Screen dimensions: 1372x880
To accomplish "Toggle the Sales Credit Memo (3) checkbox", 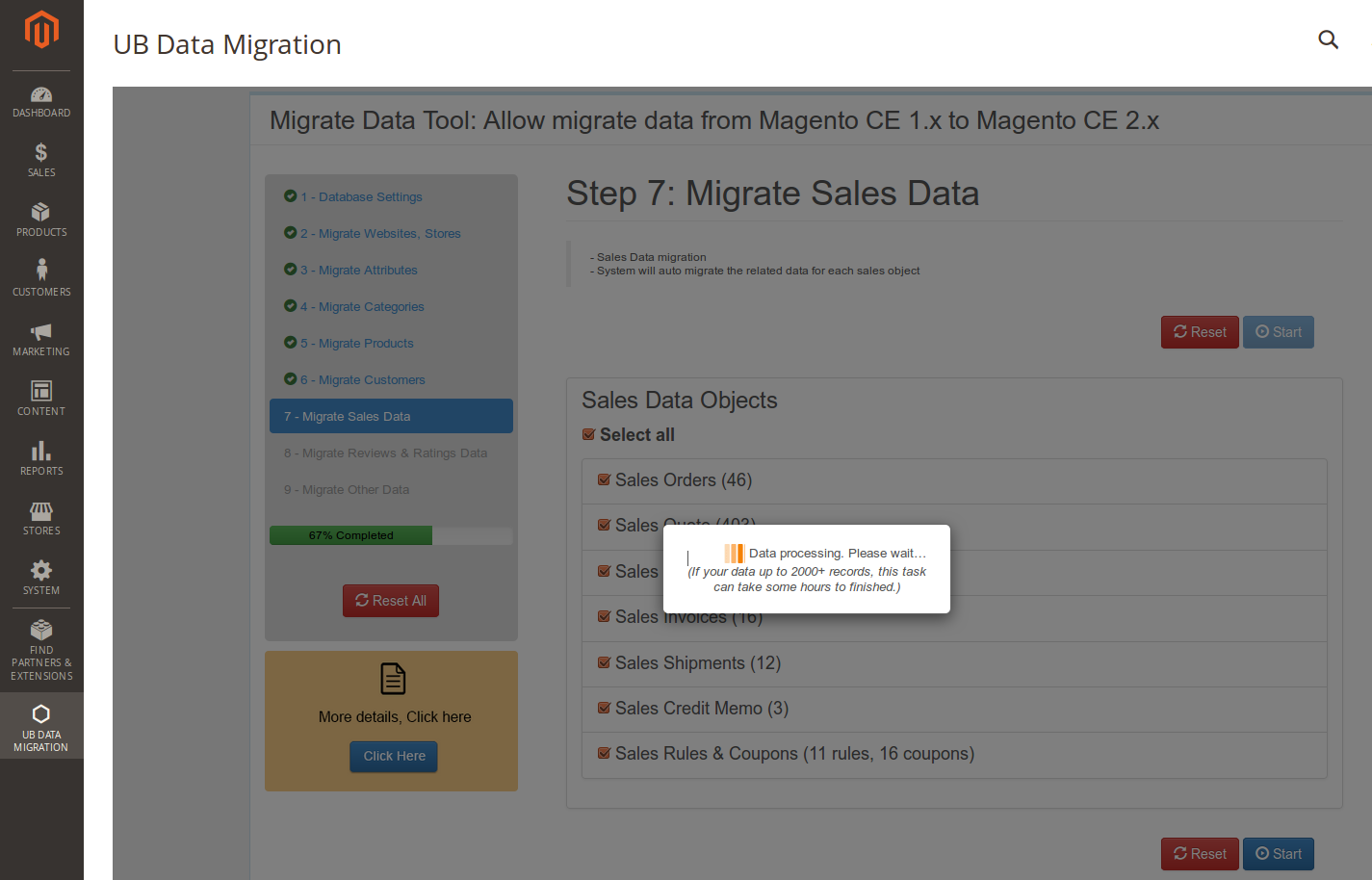I will (x=604, y=709).
